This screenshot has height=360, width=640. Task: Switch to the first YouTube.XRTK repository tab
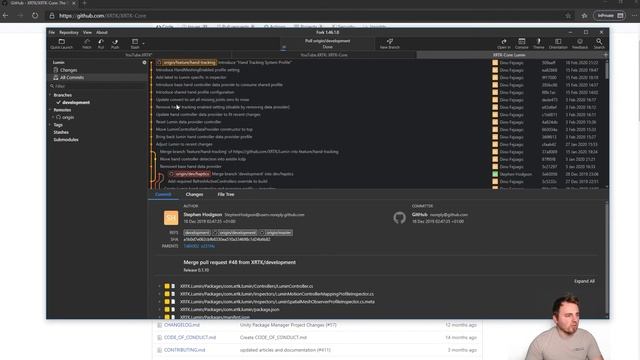tap(139, 55)
